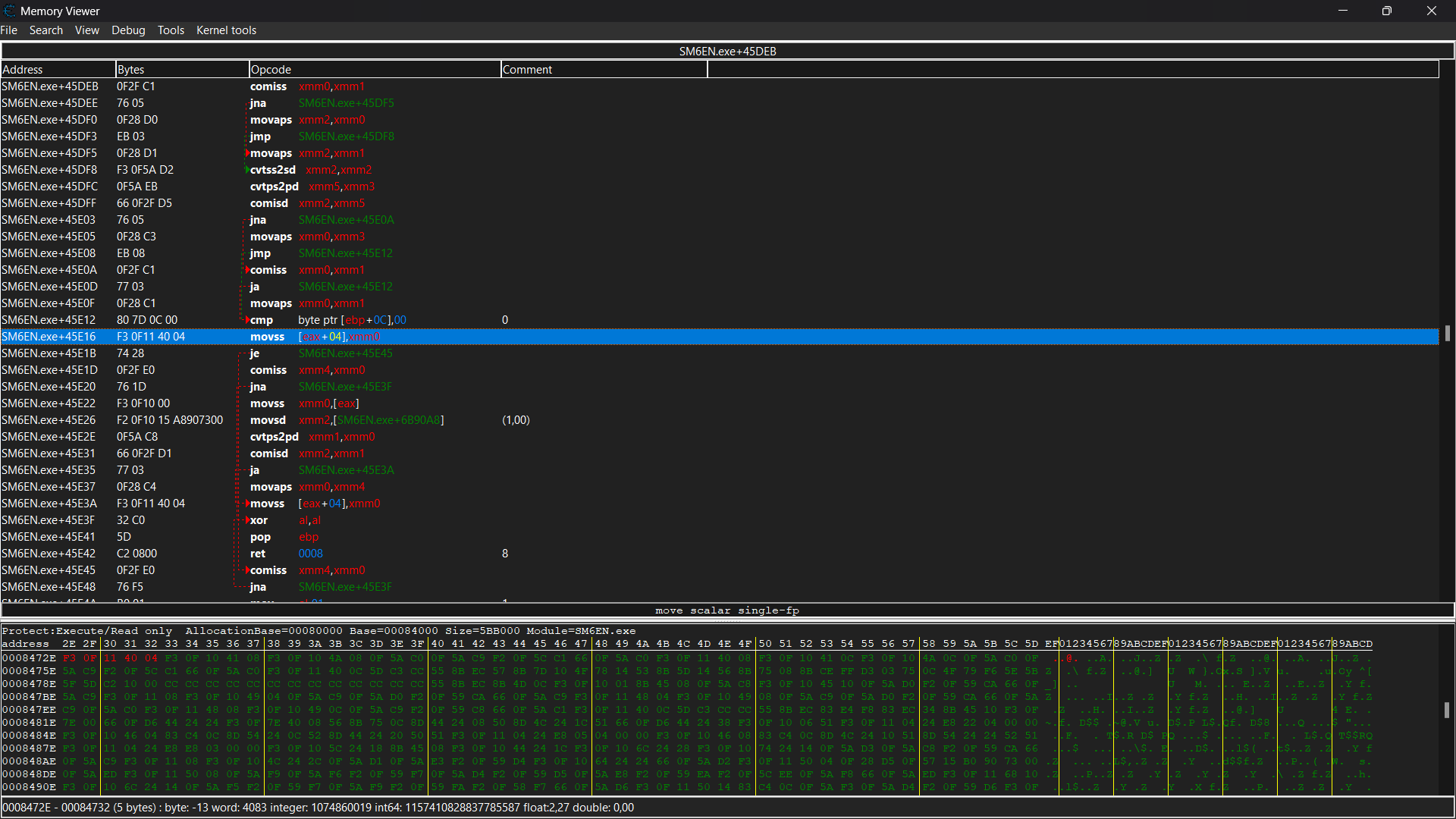1456x819 pixels.
Task: Click the red arrow next to xor al,al
Action: [246, 519]
